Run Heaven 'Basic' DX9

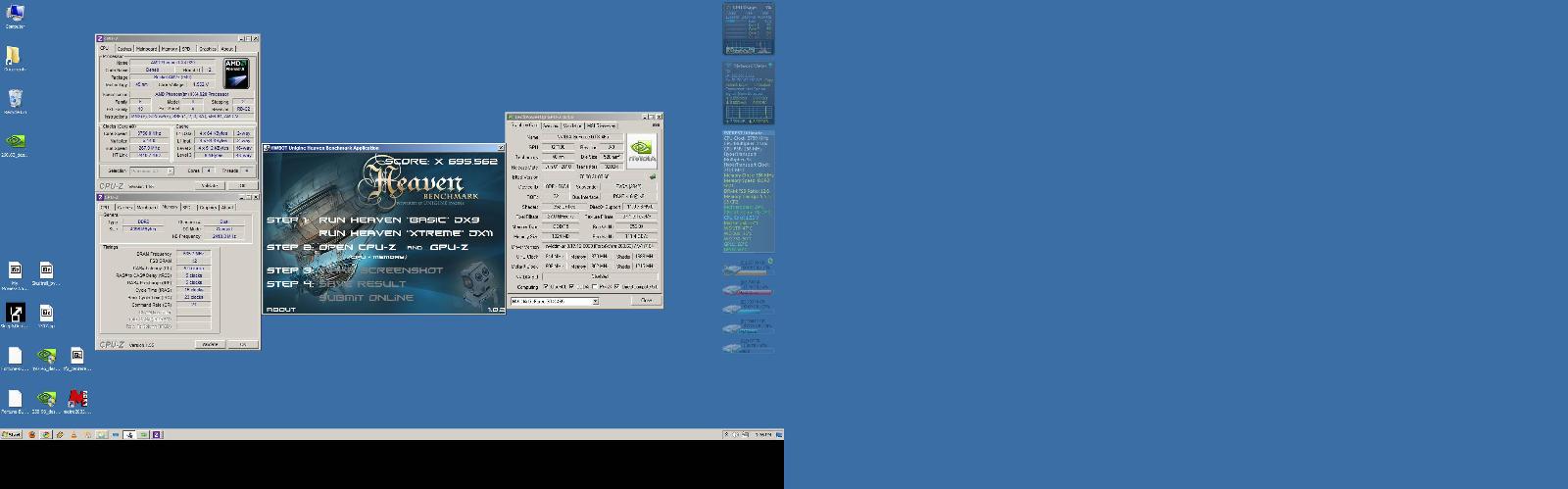coord(399,220)
